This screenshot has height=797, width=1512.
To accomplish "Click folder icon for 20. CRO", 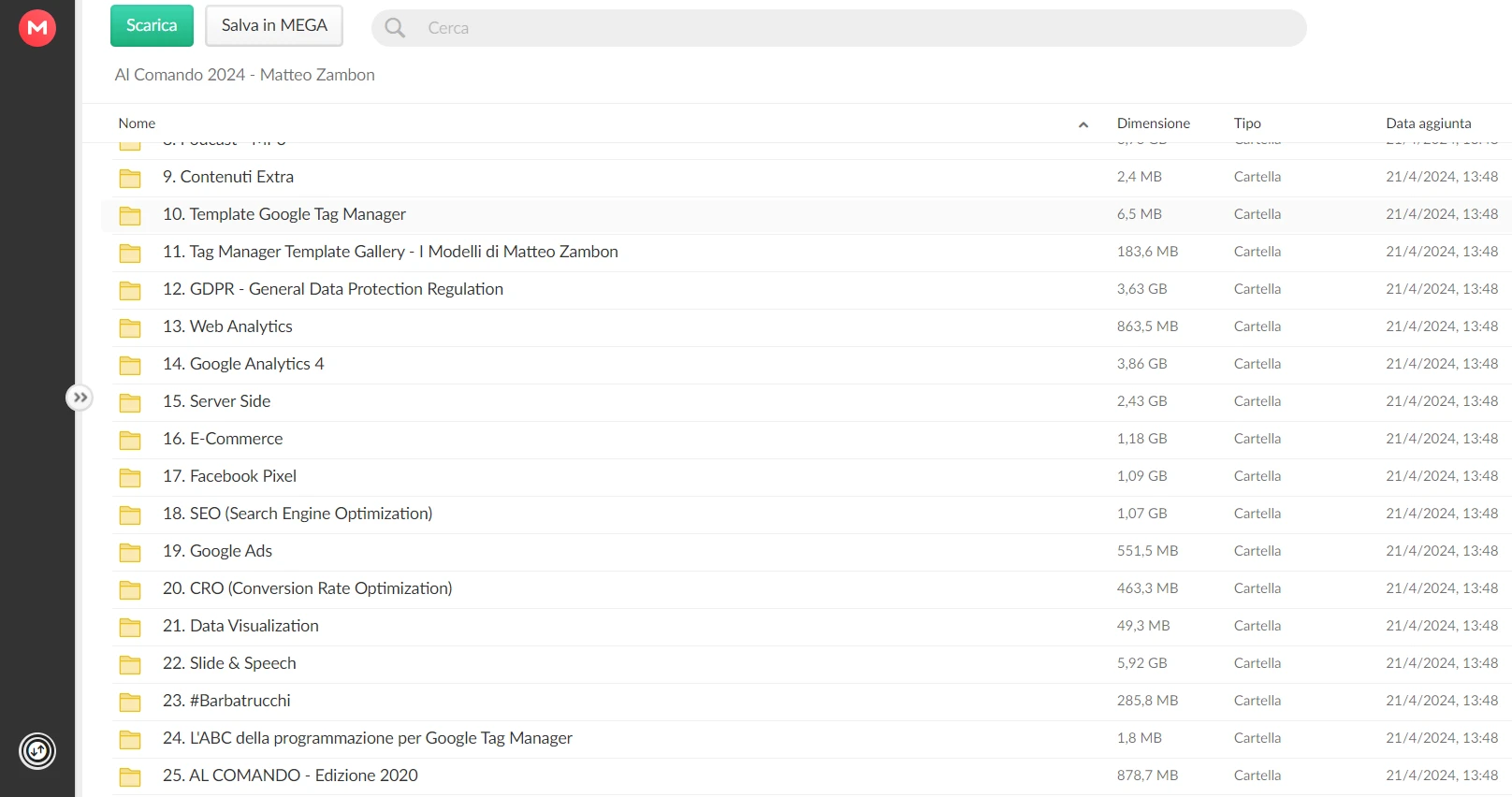I will click(x=130, y=589).
